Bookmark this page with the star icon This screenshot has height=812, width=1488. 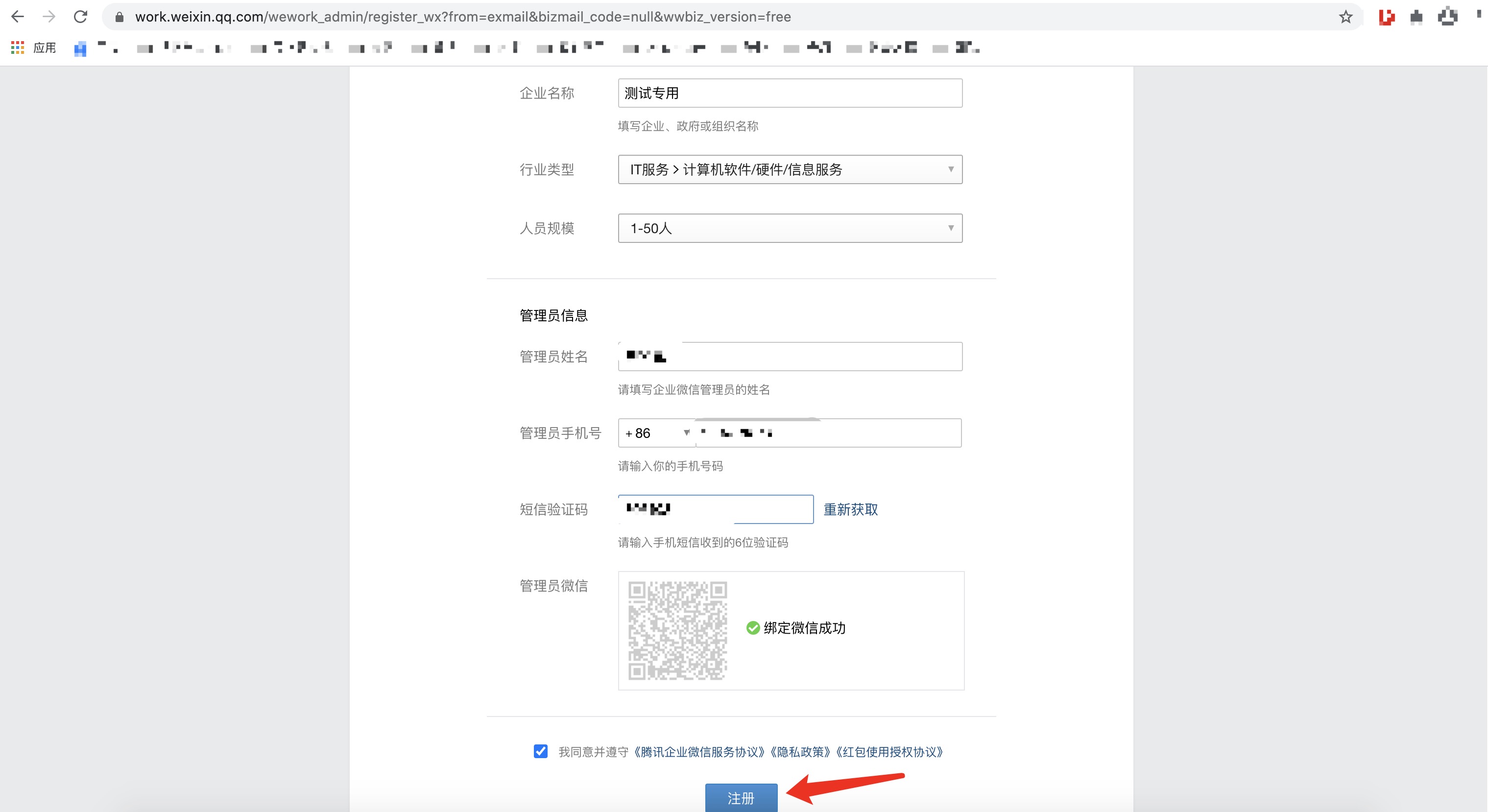coord(1346,16)
